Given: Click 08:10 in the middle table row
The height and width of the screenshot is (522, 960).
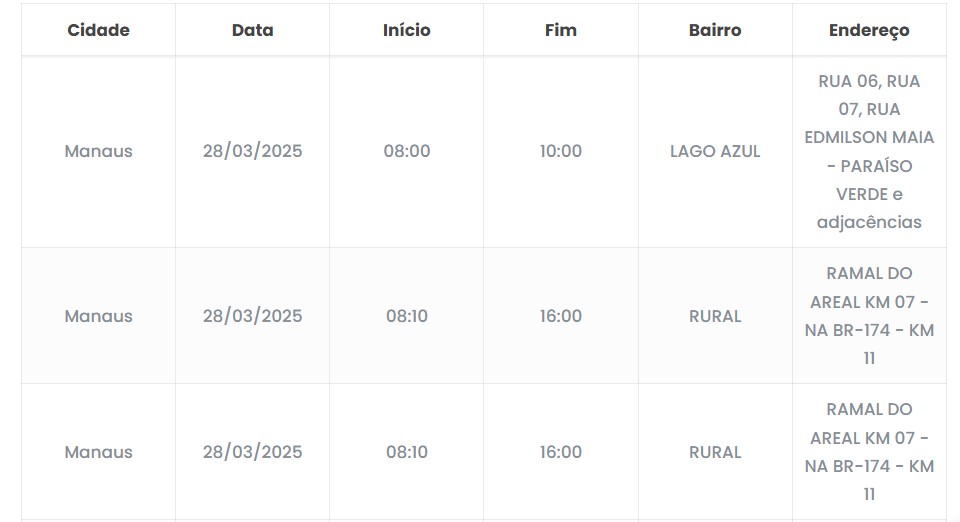Looking at the screenshot, I should point(407,316).
